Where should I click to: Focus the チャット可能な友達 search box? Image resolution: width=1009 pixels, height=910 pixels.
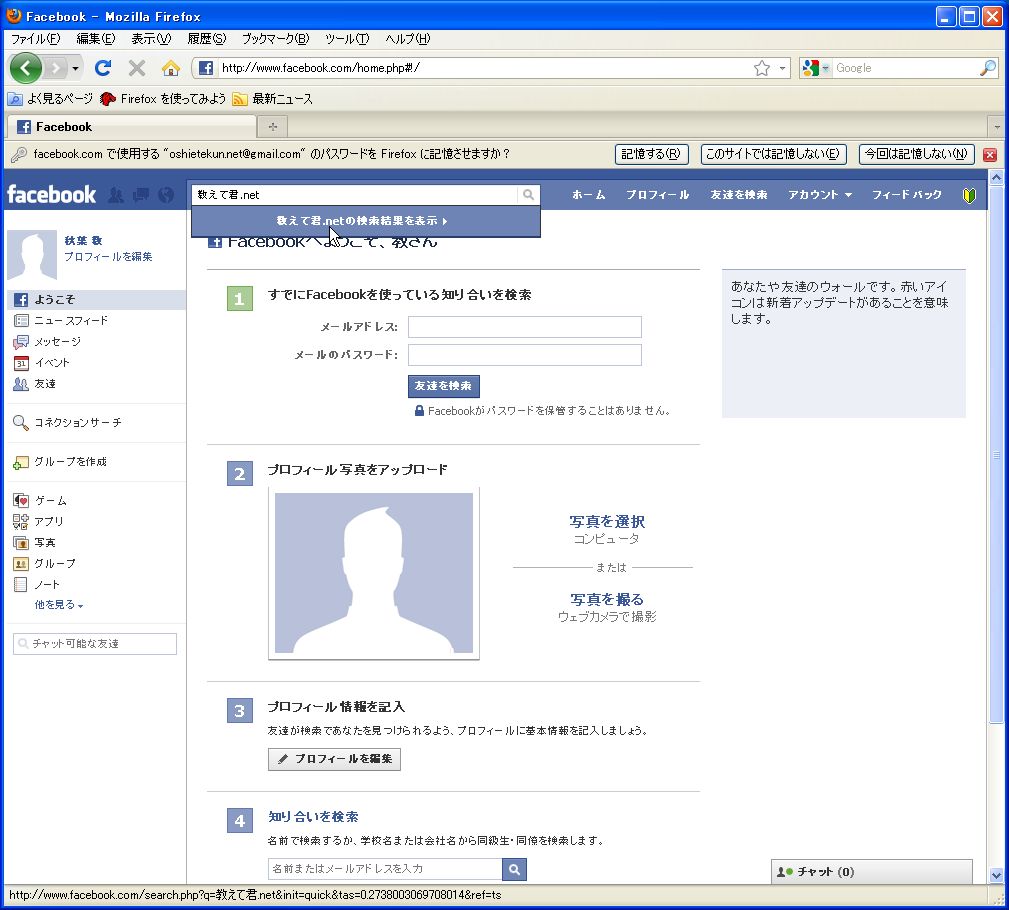(95, 644)
